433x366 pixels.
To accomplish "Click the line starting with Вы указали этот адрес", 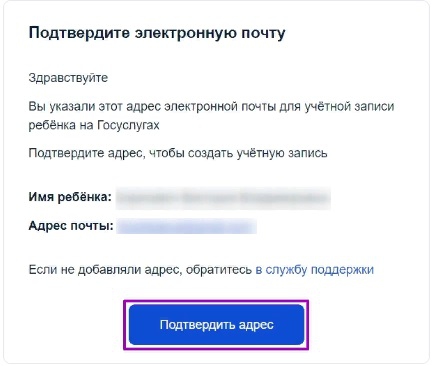I will [211, 107].
